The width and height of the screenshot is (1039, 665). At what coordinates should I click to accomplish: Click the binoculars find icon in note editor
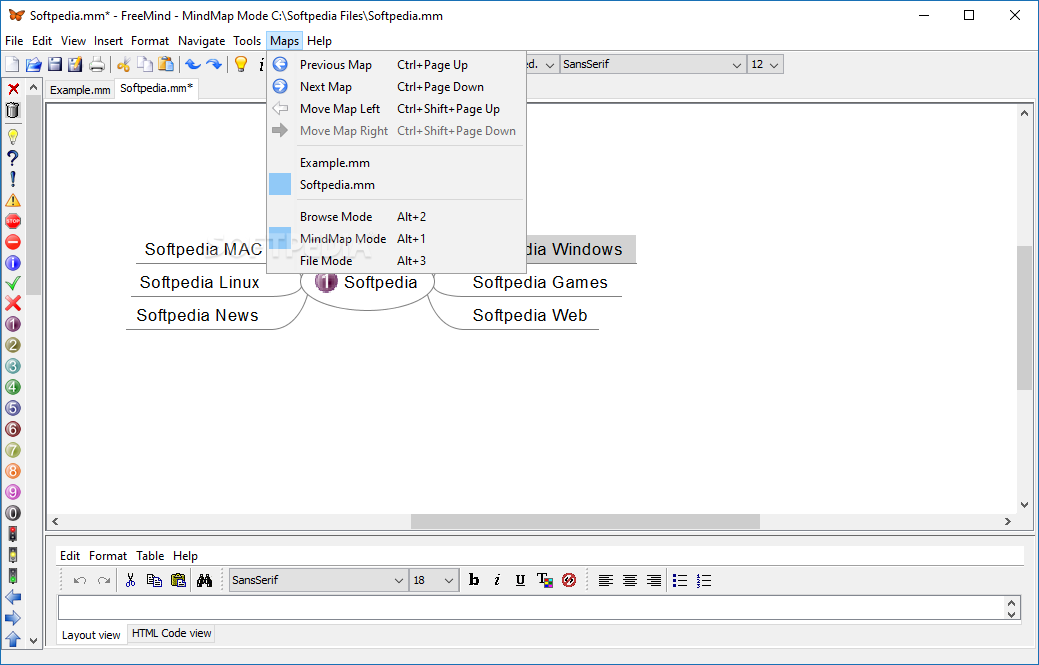[x=204, y=580]
